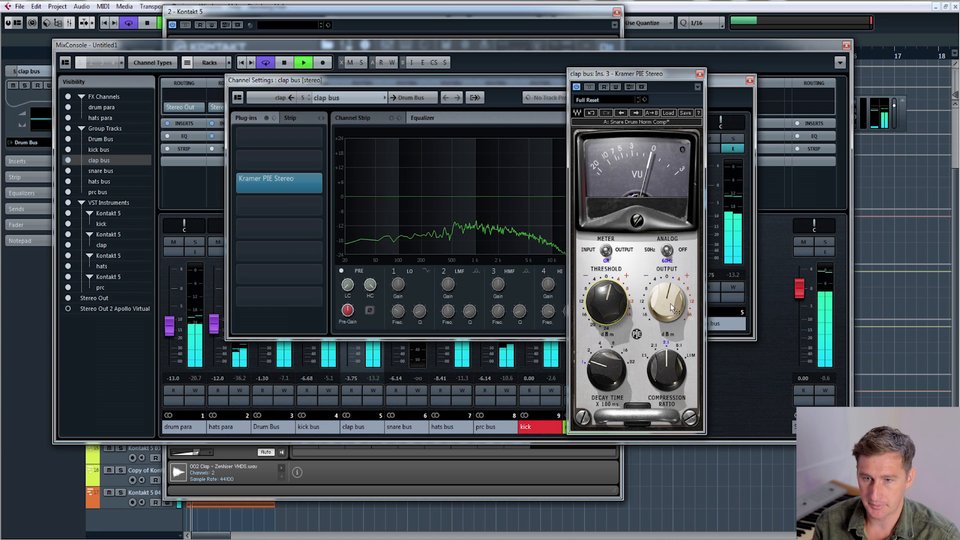Collapse the Group Tracks tree group
Screen dimensions: 960x540
click(81, 129)
